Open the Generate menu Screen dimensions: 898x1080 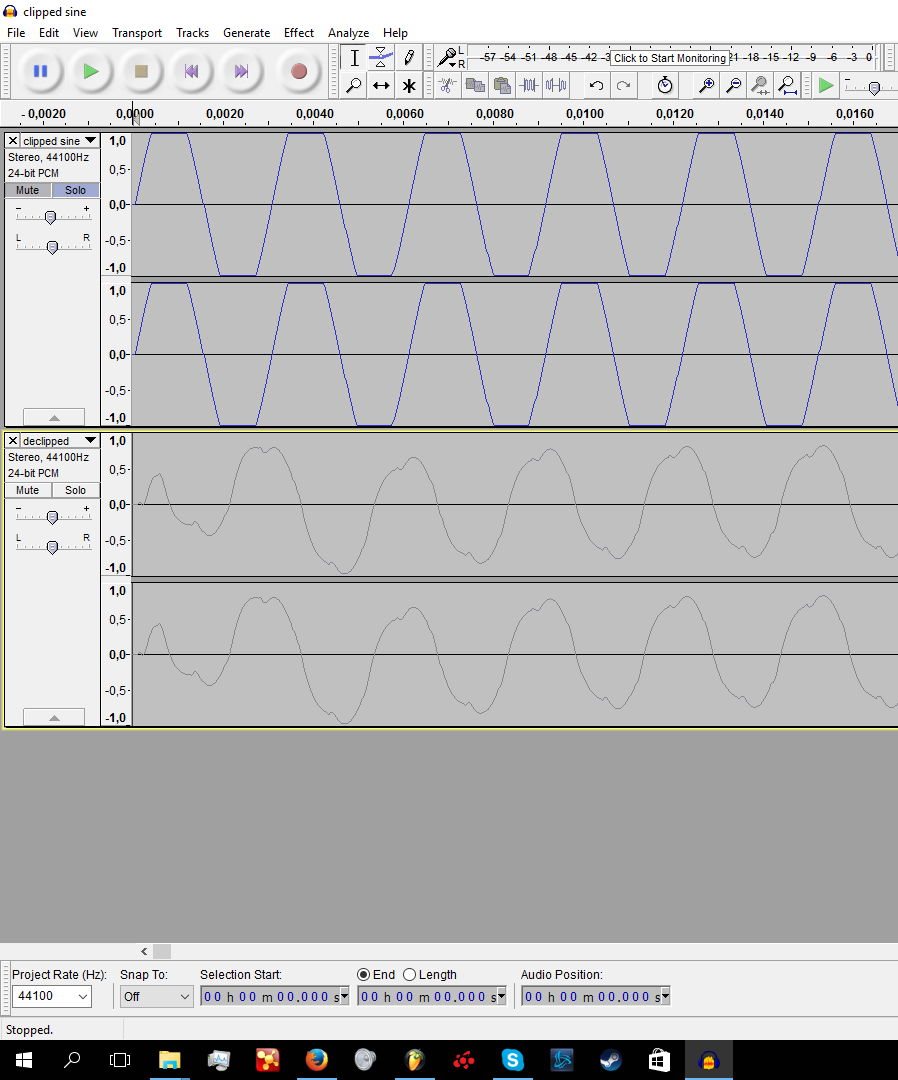point(247,32)
